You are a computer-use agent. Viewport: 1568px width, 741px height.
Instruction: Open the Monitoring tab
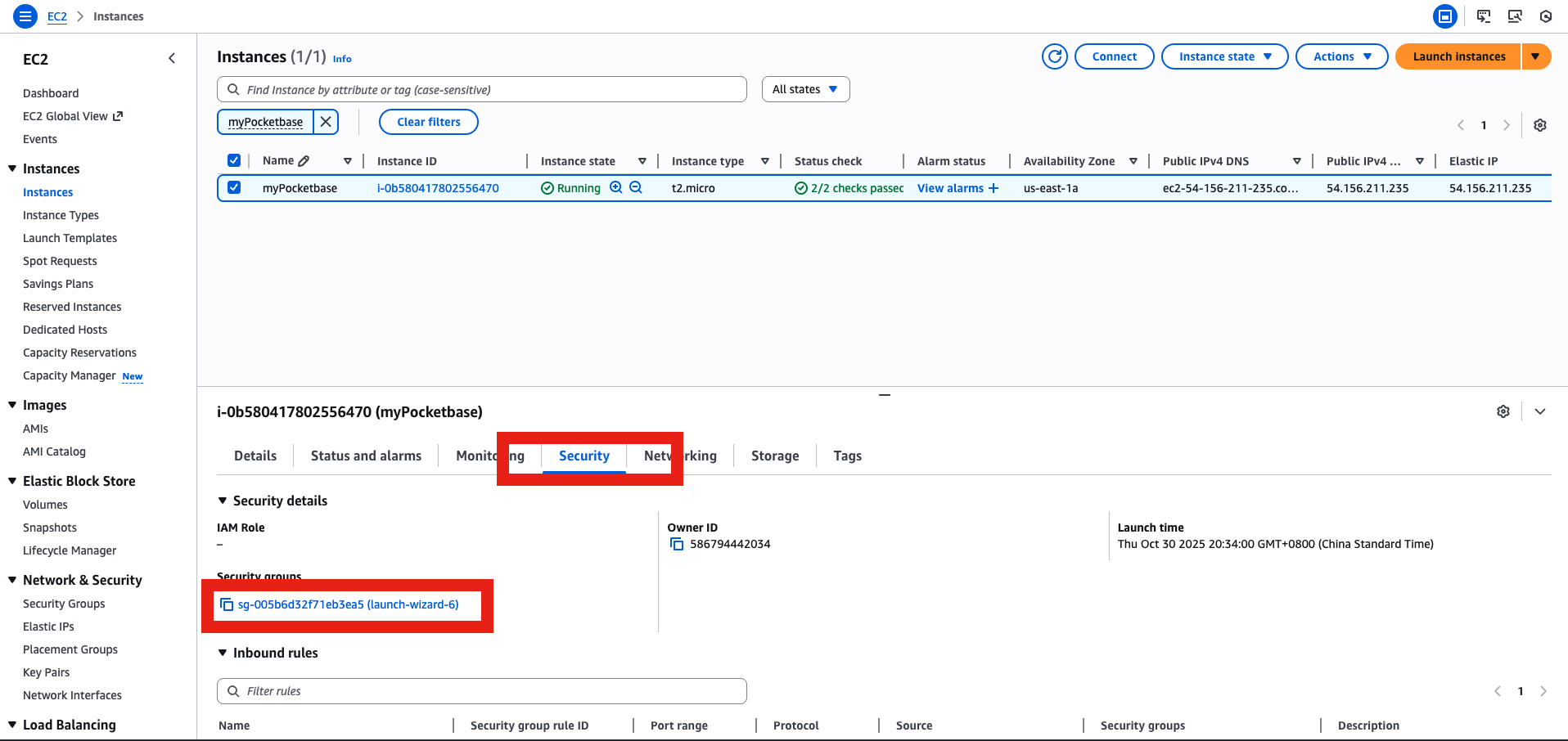coord(489,456)
